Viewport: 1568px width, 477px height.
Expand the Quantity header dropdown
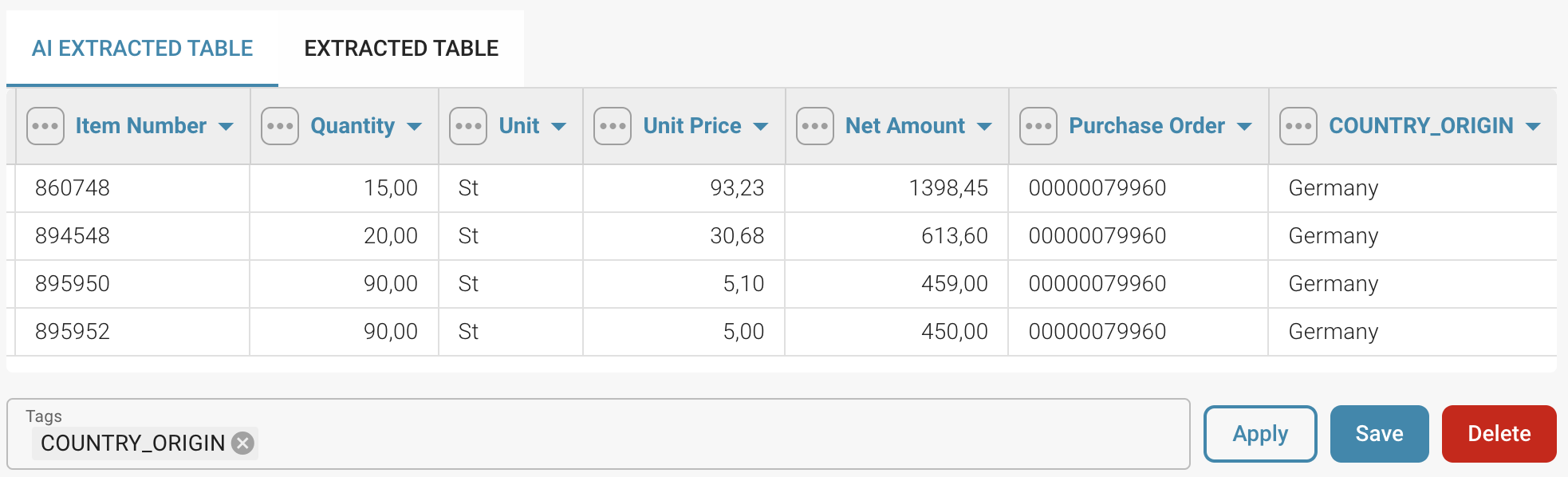coord(416,126)
